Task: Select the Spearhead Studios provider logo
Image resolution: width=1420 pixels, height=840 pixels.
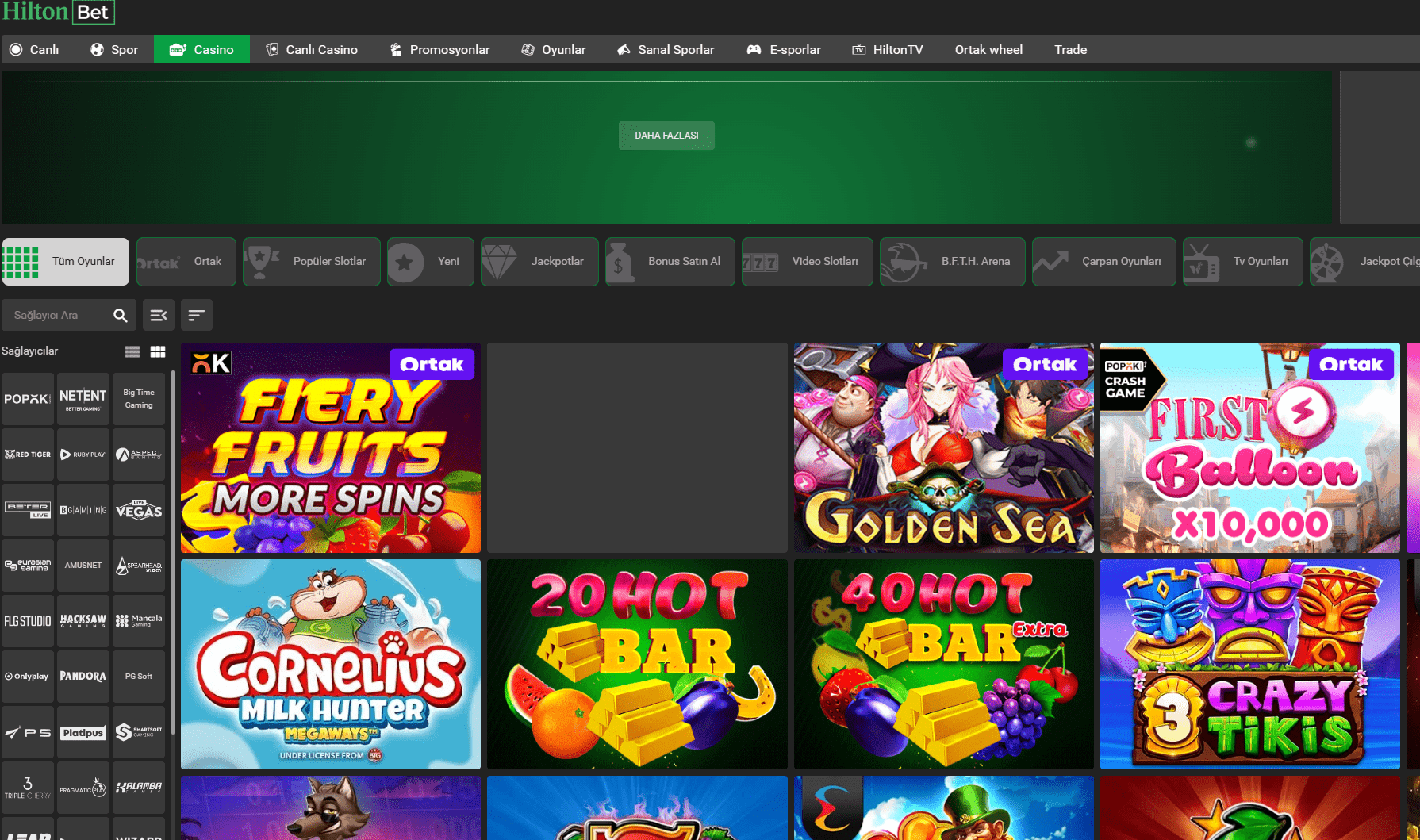Action: point(139,566)
